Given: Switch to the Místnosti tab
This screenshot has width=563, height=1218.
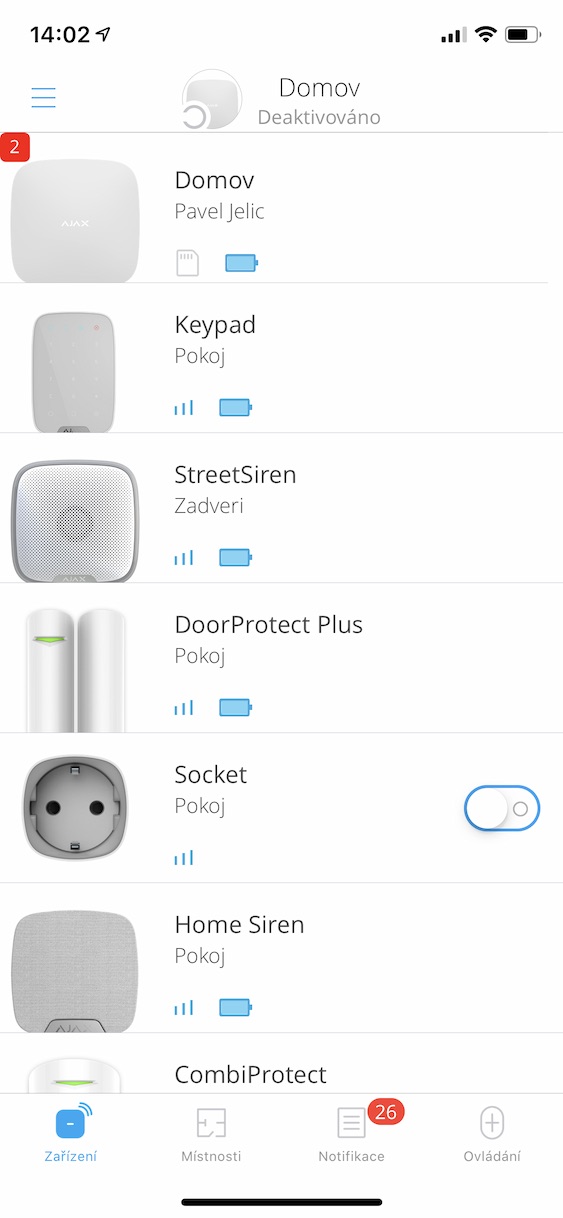Looking at the screenshot, I should click(x=211, y=1135).
